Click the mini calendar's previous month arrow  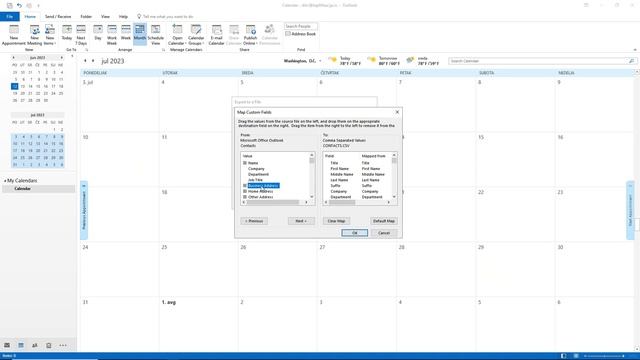point(13,58)
